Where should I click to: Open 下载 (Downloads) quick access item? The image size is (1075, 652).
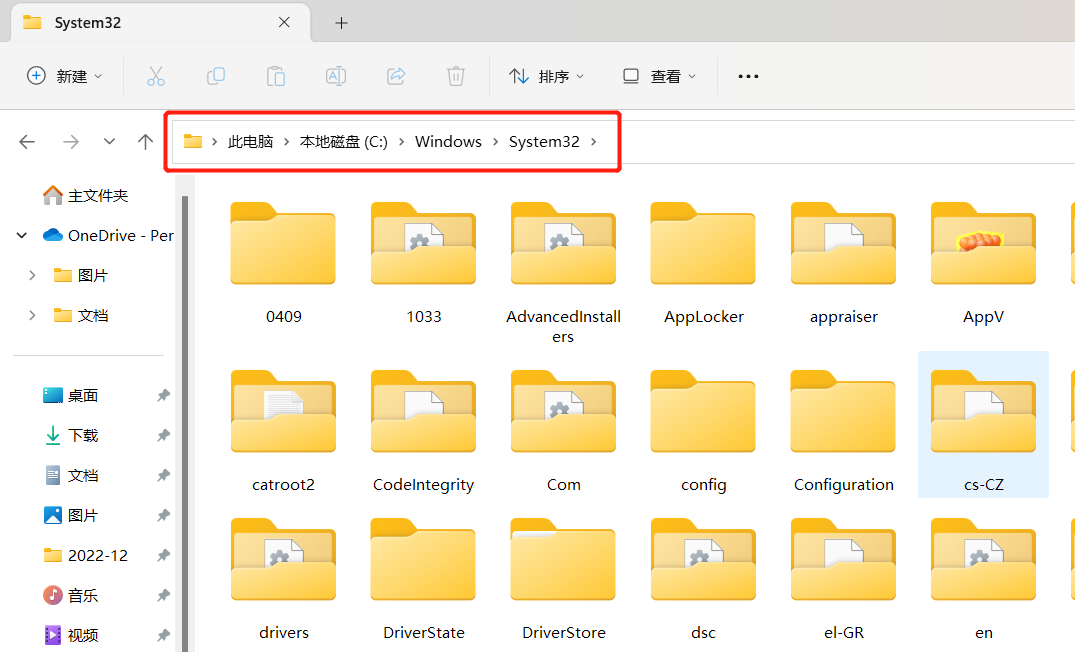pyautogui.click(x=71, y=435)
